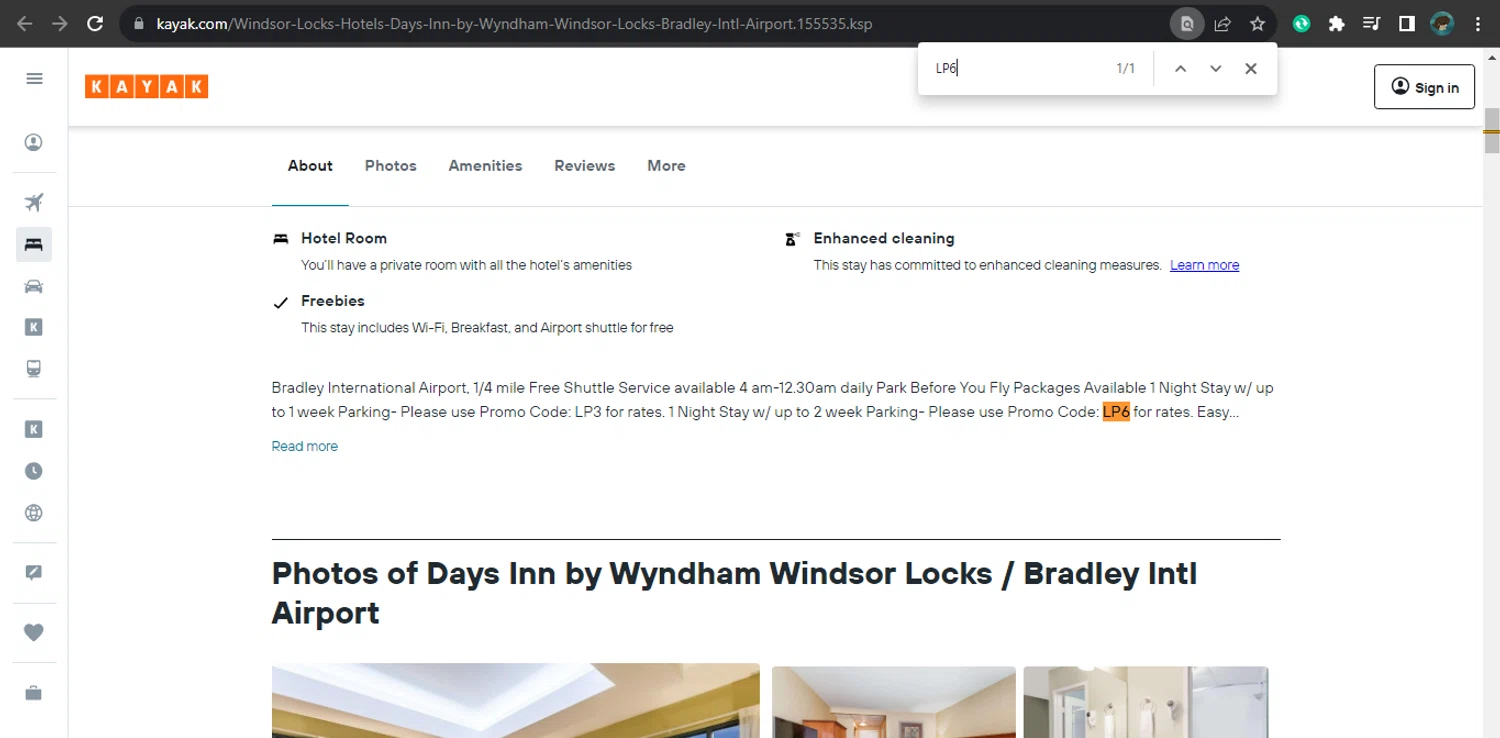
Task: Open the Trips heart icon in sidebar
Action: [34, 632]
